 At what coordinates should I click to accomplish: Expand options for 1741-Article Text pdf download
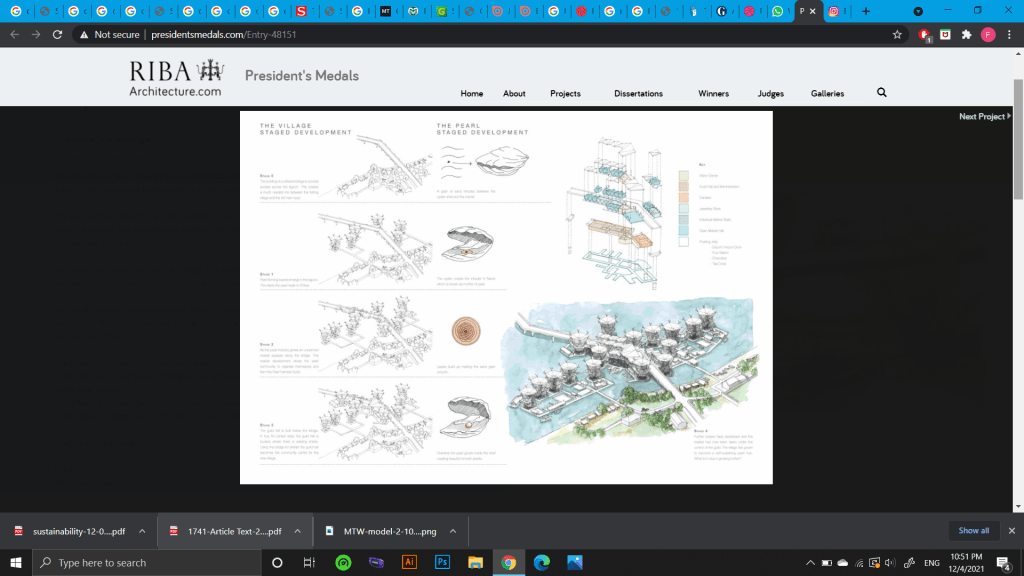tap(298, 531)
